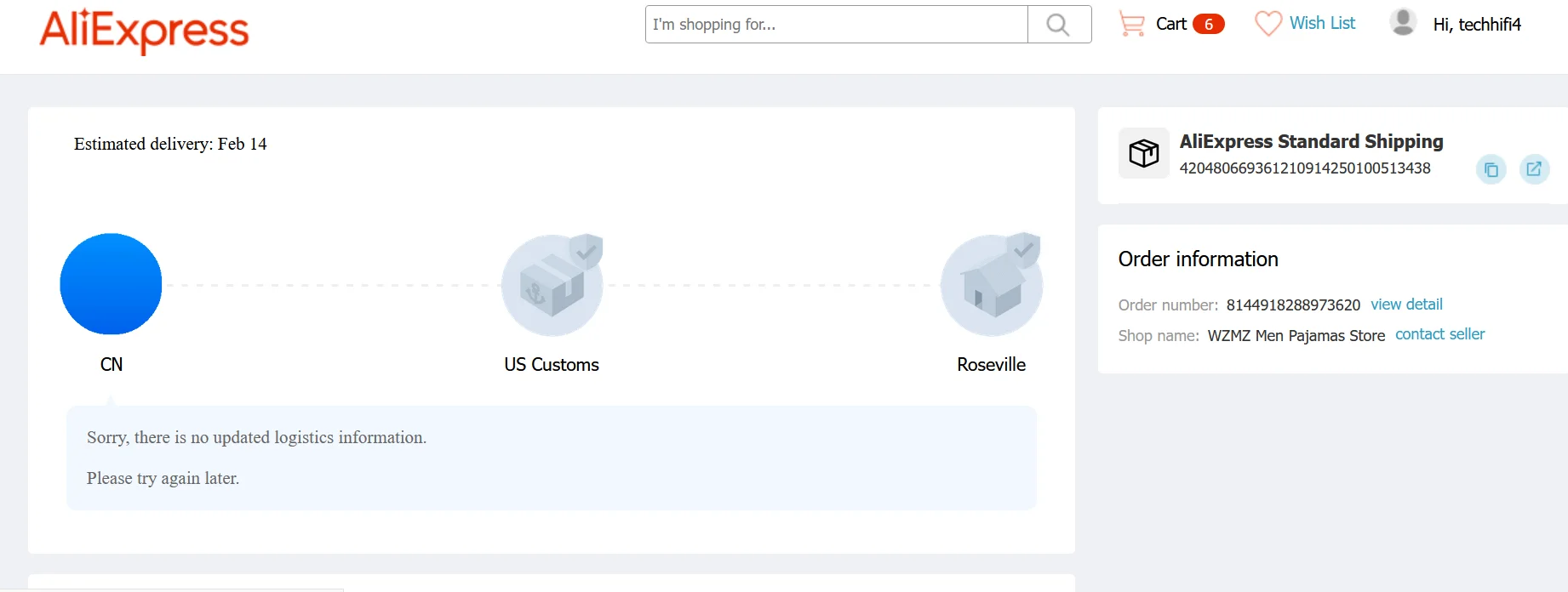Click the "AliExpress Standard Shipping" heading
1568x592 pixels.
click(x=1311, y=141)
